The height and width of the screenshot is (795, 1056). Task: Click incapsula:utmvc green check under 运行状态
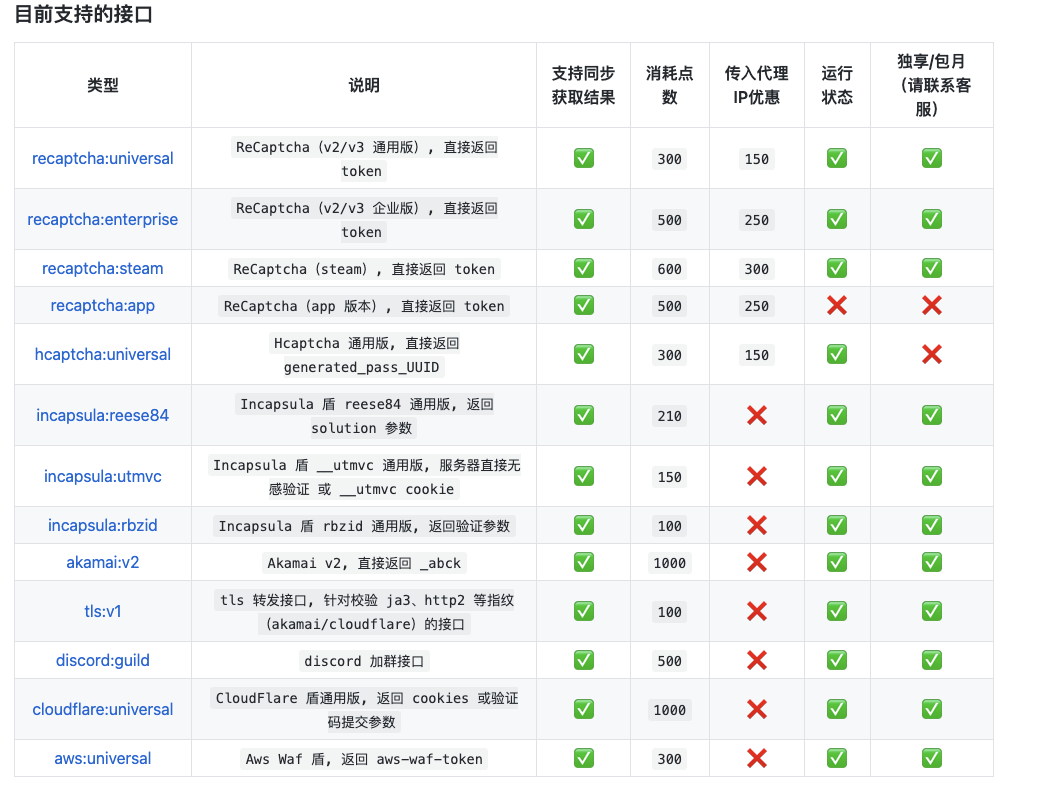pyautogui.click(x=836, y=476)
